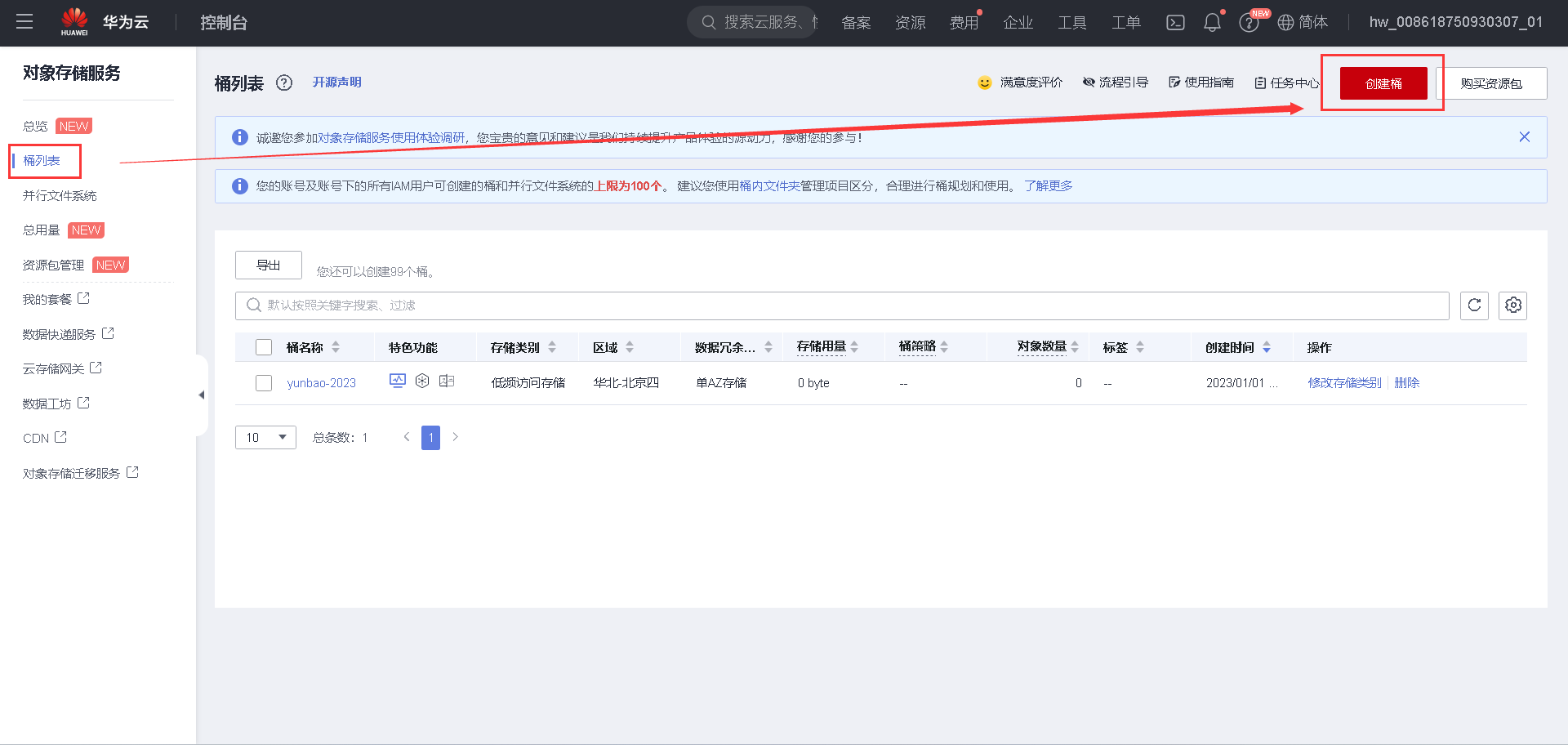Open the help question-mark icon
This screenshot has width=1568, height=745.
click(x=1249, y=22)
